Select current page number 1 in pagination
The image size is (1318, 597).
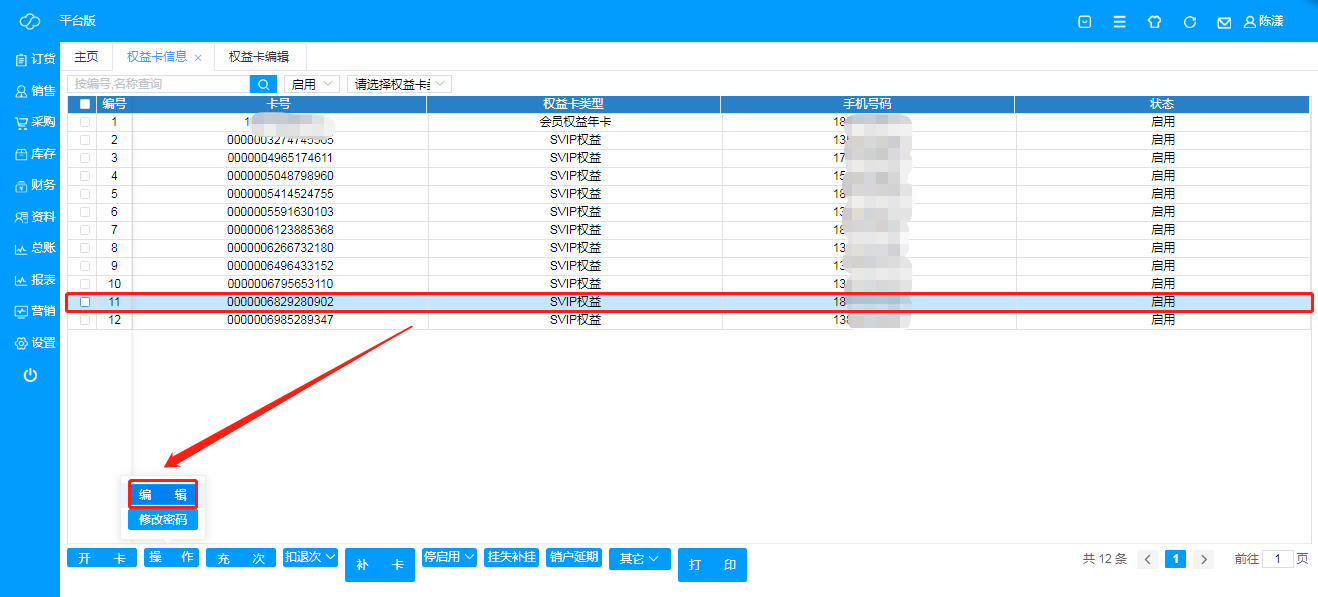point(1176,559)
